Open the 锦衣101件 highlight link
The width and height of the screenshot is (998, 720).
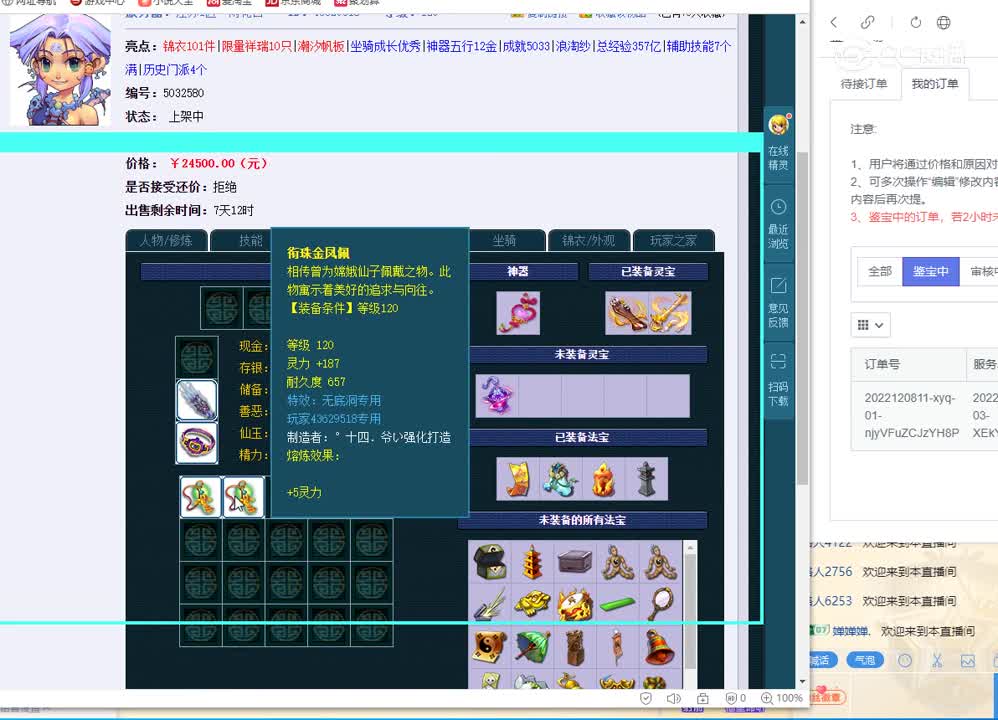pyautogui.click(x=189, y=46)
